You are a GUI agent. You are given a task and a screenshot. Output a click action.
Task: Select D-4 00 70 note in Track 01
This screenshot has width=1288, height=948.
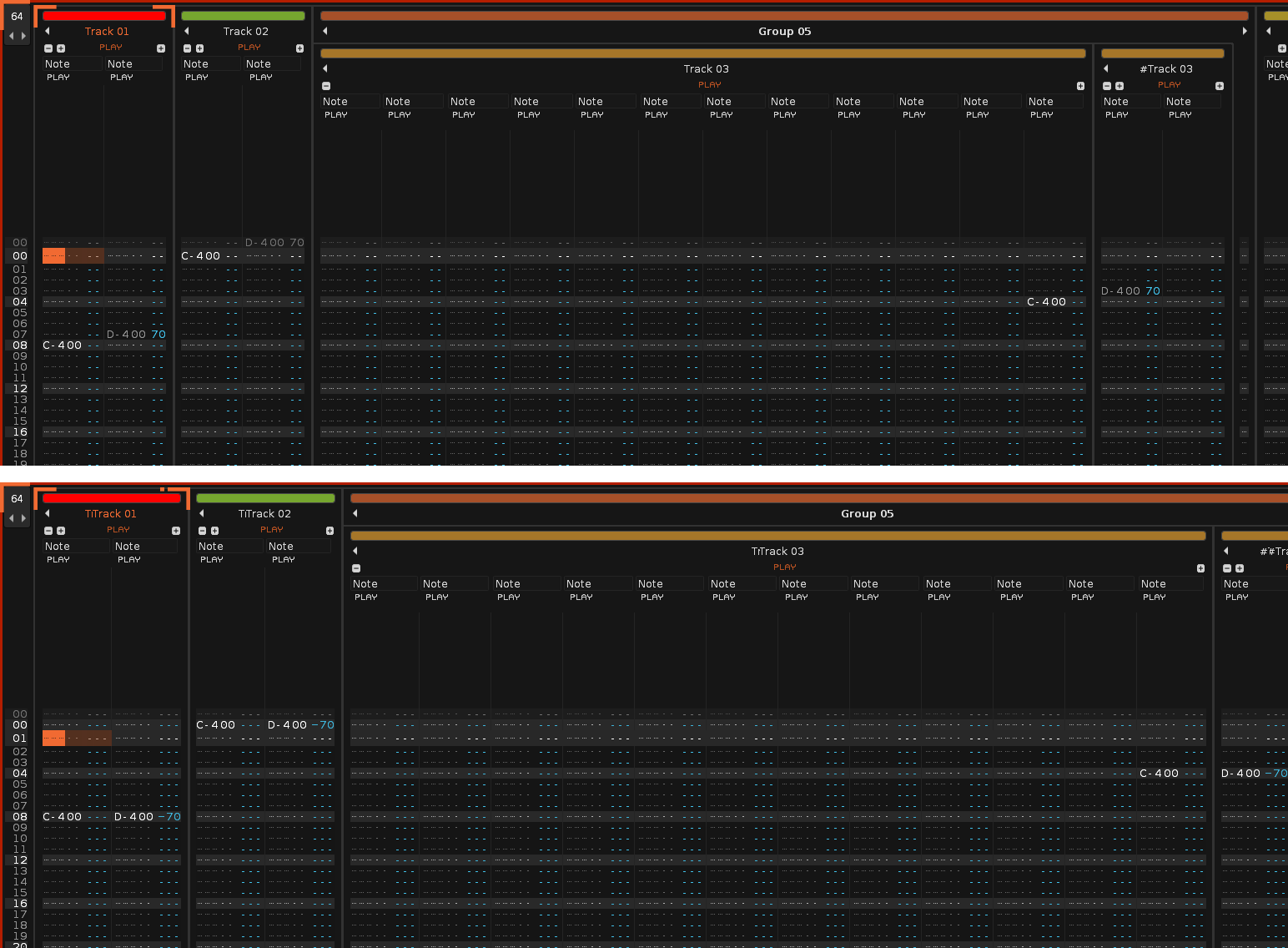pyautogui.click(x=136, y=335)
